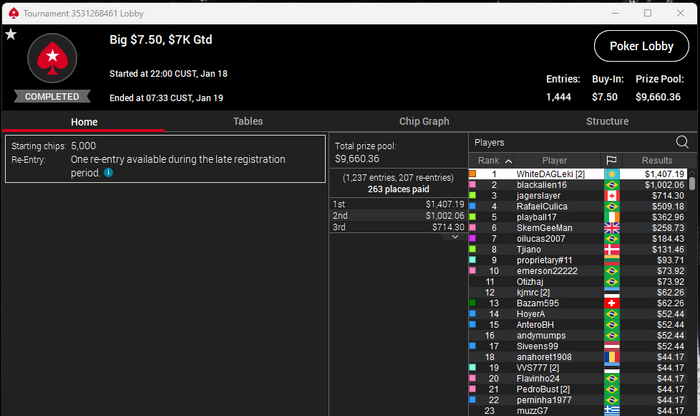
Task: Click the 3rd place payout row
Action: 398,227
